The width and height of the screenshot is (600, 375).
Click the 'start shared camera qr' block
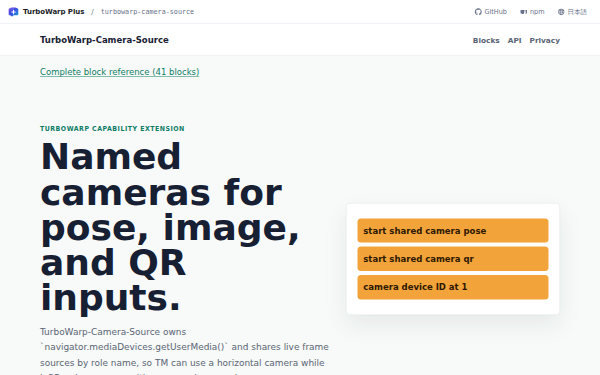pyautogui.click(x=453, y=259)
